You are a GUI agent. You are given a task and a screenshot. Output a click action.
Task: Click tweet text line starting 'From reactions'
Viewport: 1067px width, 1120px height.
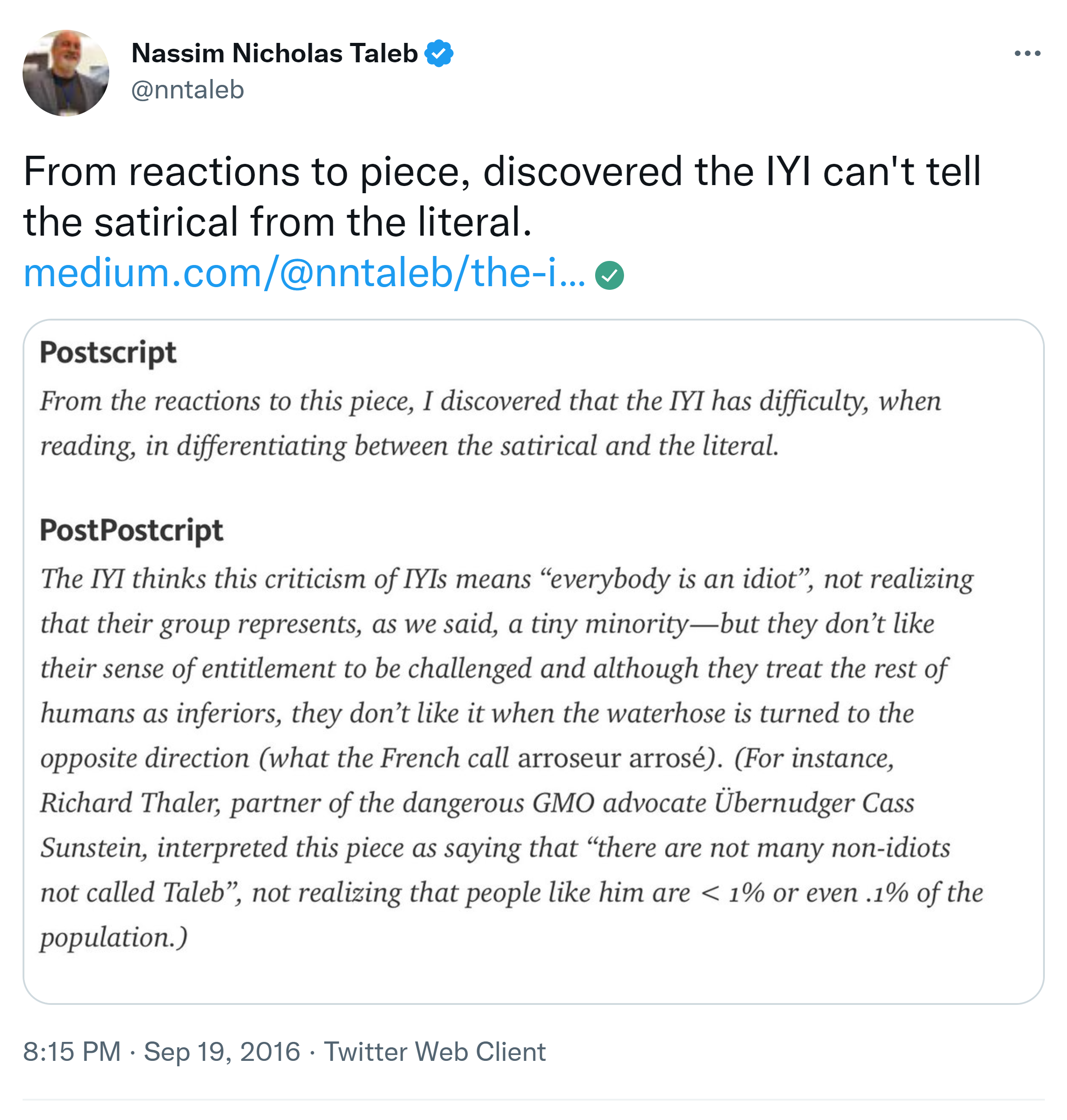click(502, 171)
